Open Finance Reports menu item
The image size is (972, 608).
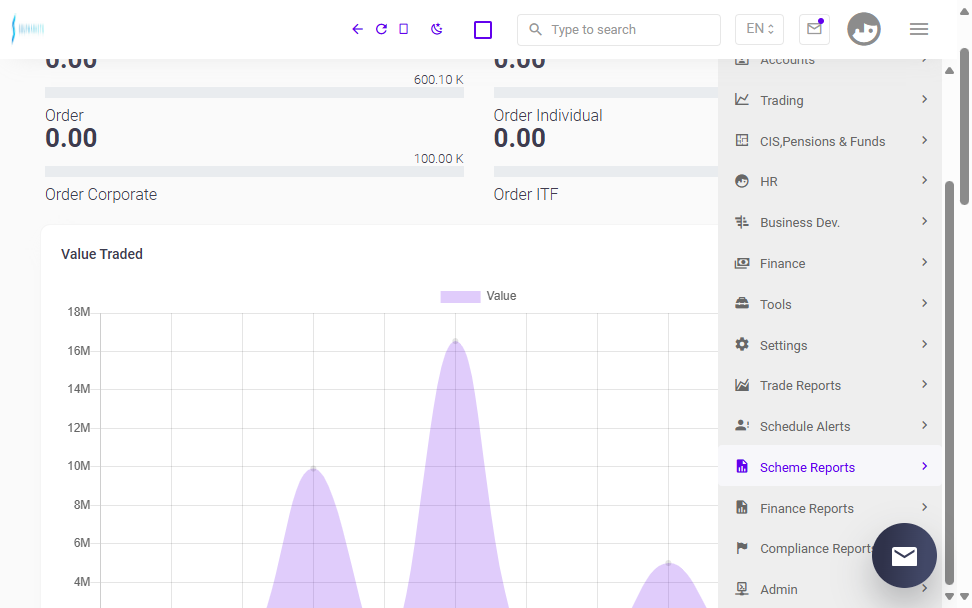[830, 508]
